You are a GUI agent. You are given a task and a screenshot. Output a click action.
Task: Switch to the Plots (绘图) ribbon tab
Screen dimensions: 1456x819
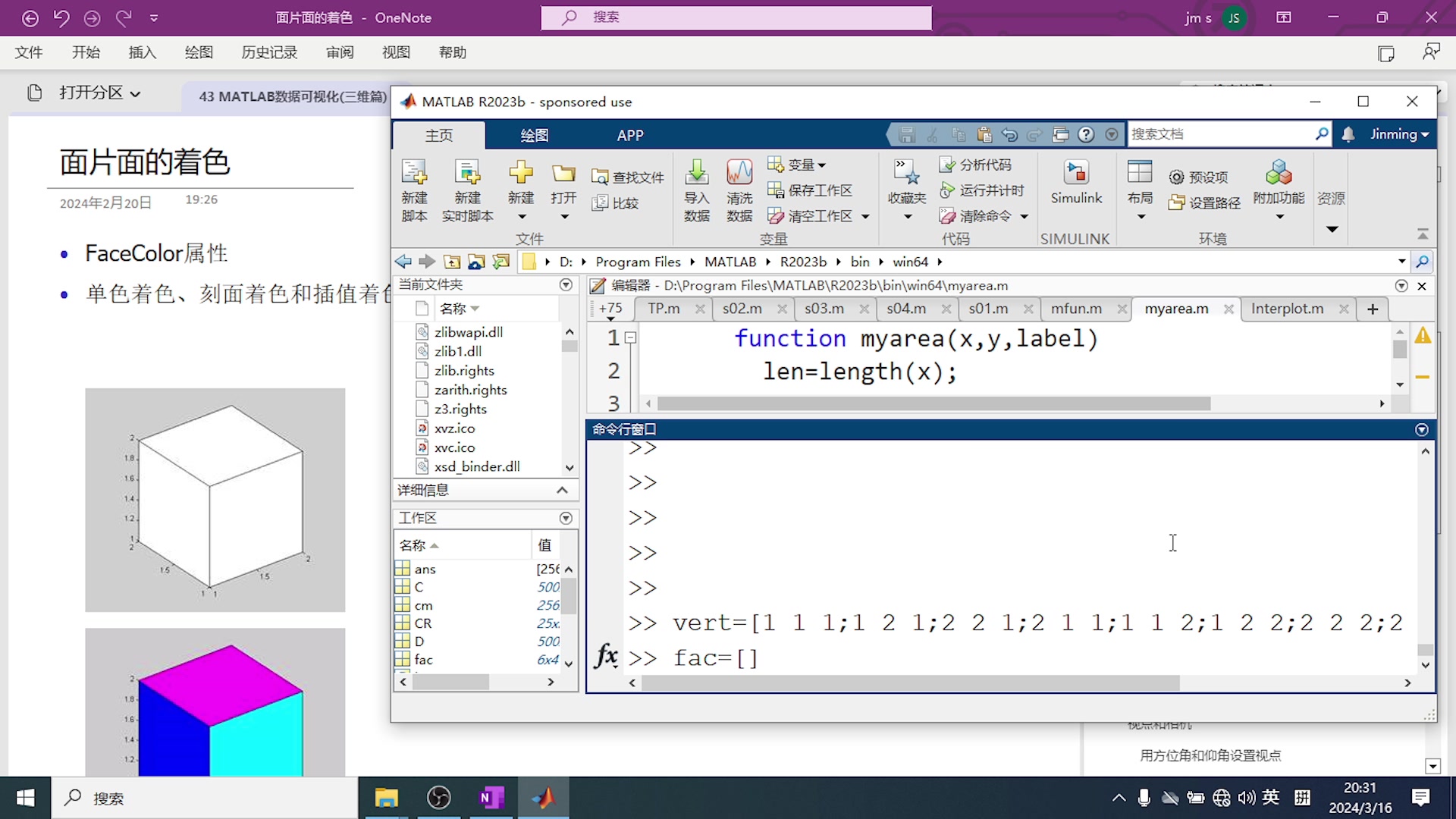click(x=534, y=135)
